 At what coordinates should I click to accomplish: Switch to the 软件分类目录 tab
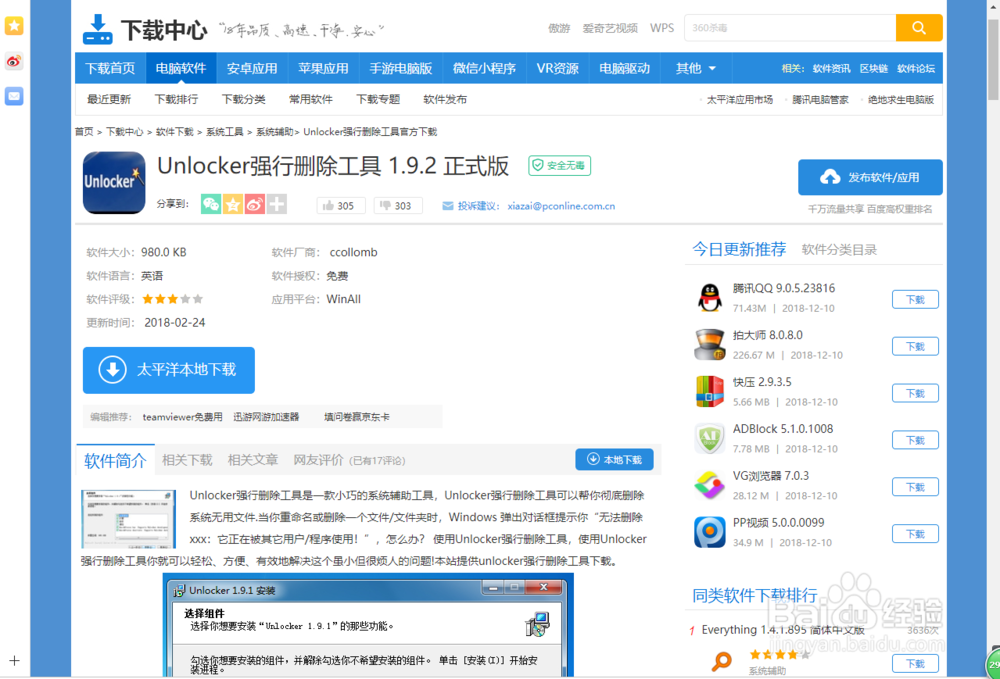point(839,250)
